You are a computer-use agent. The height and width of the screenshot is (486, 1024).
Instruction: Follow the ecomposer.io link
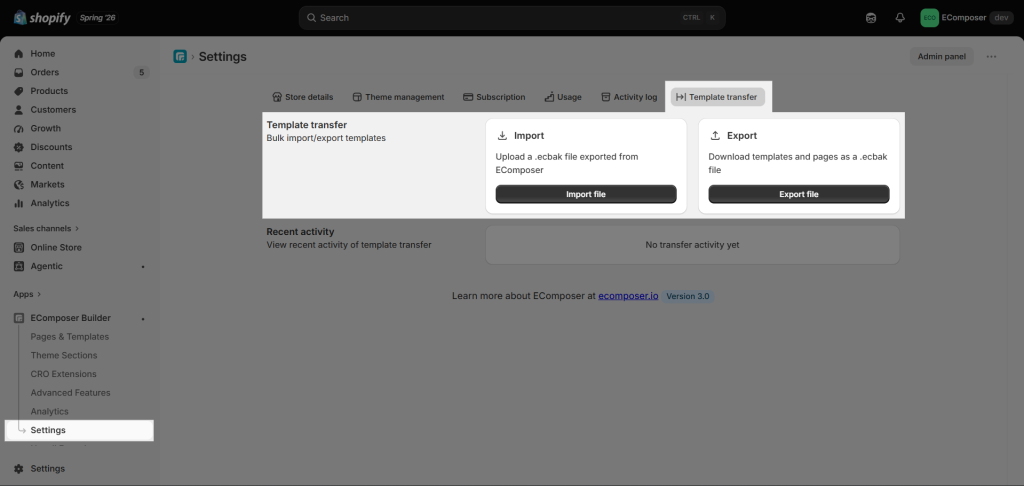tap(628, 296)
